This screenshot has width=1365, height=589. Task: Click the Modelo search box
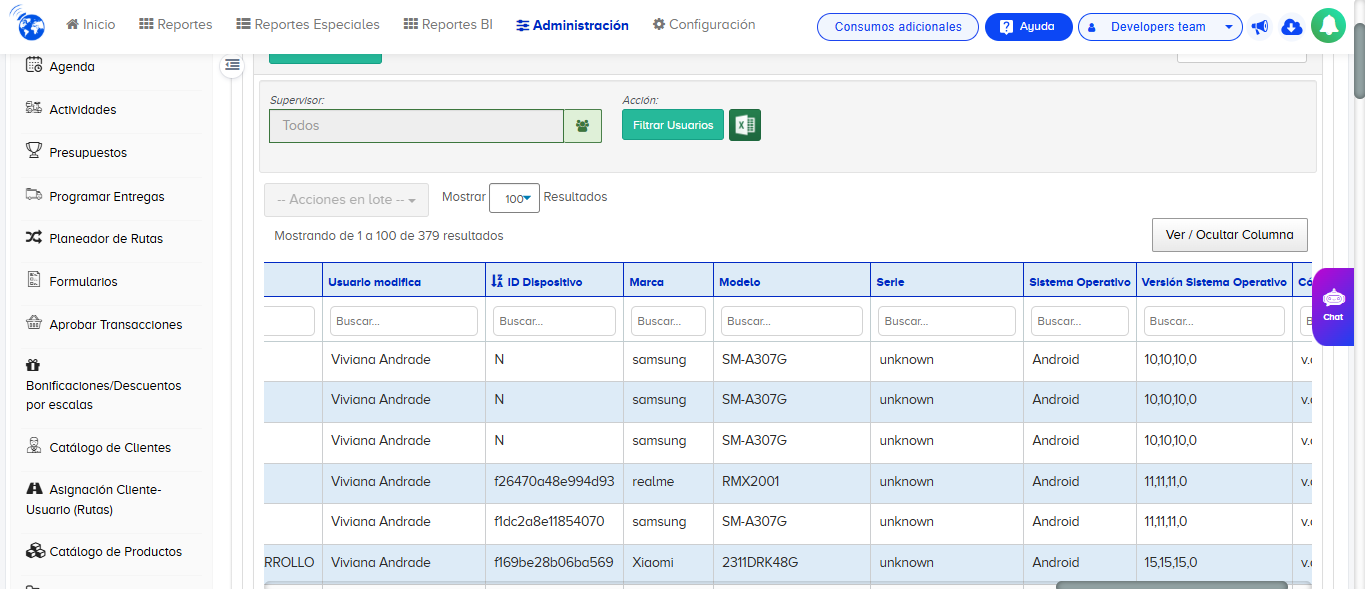[x=792, y=321]
